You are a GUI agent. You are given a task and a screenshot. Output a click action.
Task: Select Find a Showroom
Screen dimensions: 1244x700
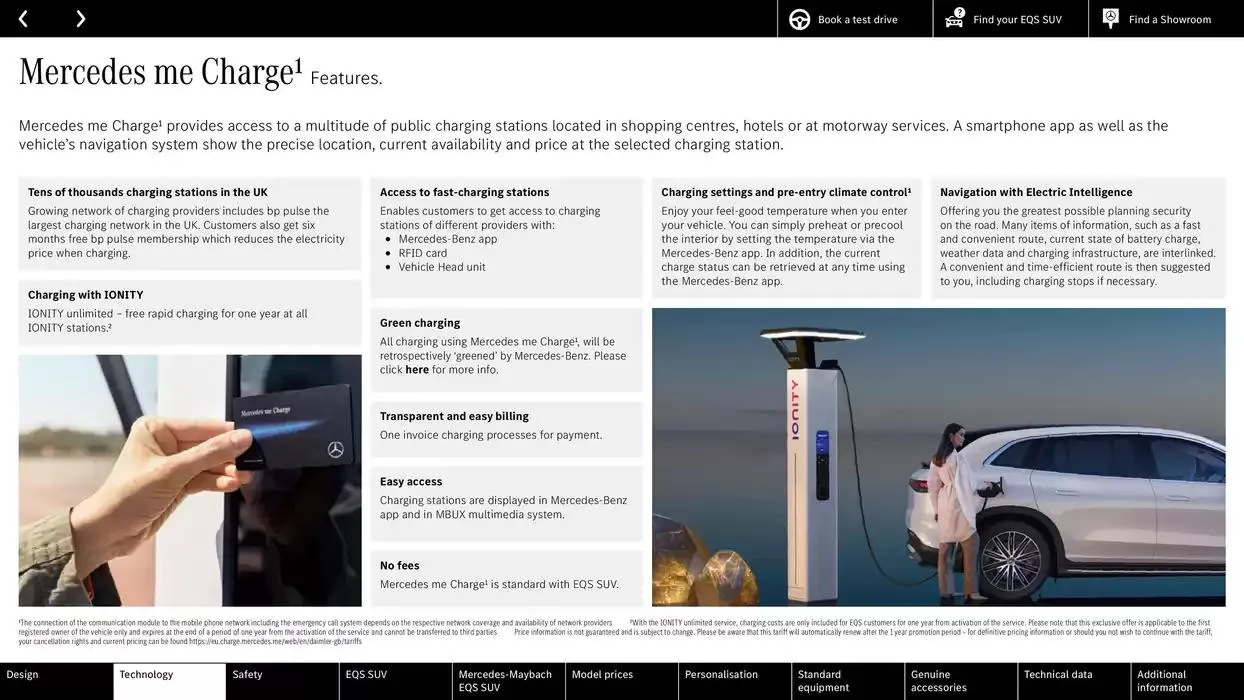tap(1169, 20)
